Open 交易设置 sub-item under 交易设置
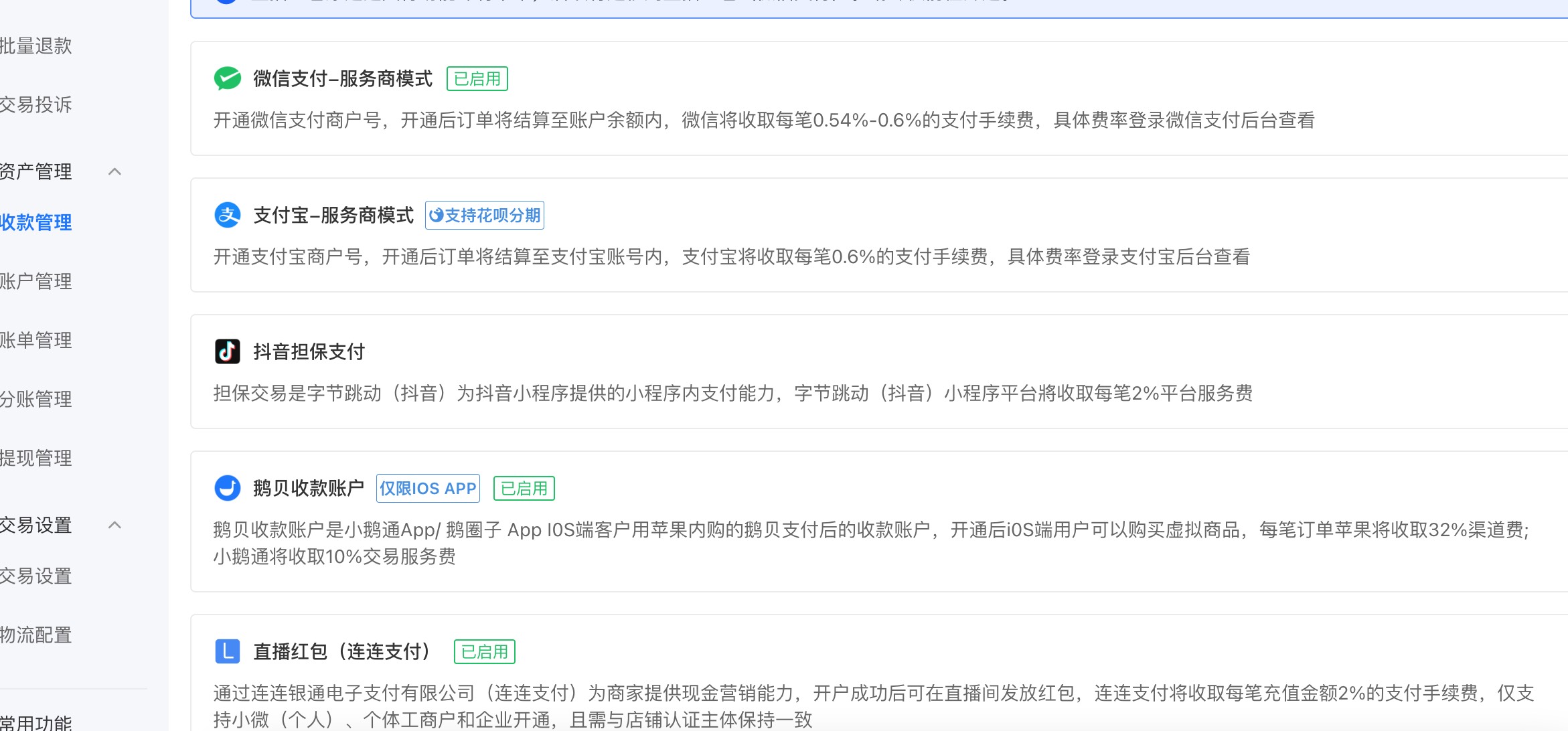Screen dimensions: 1568x731 (36, 576)
